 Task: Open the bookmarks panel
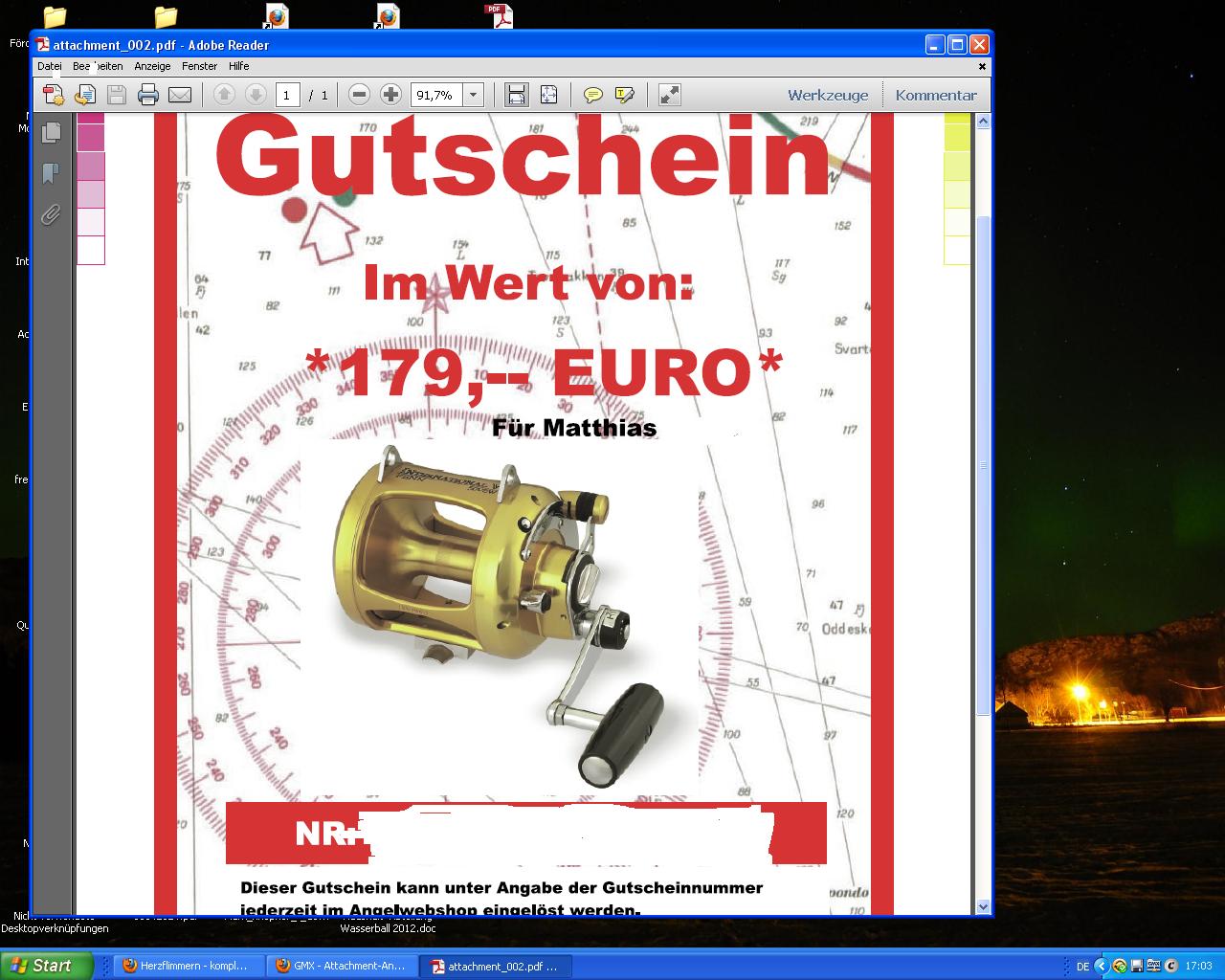(52, 173)
